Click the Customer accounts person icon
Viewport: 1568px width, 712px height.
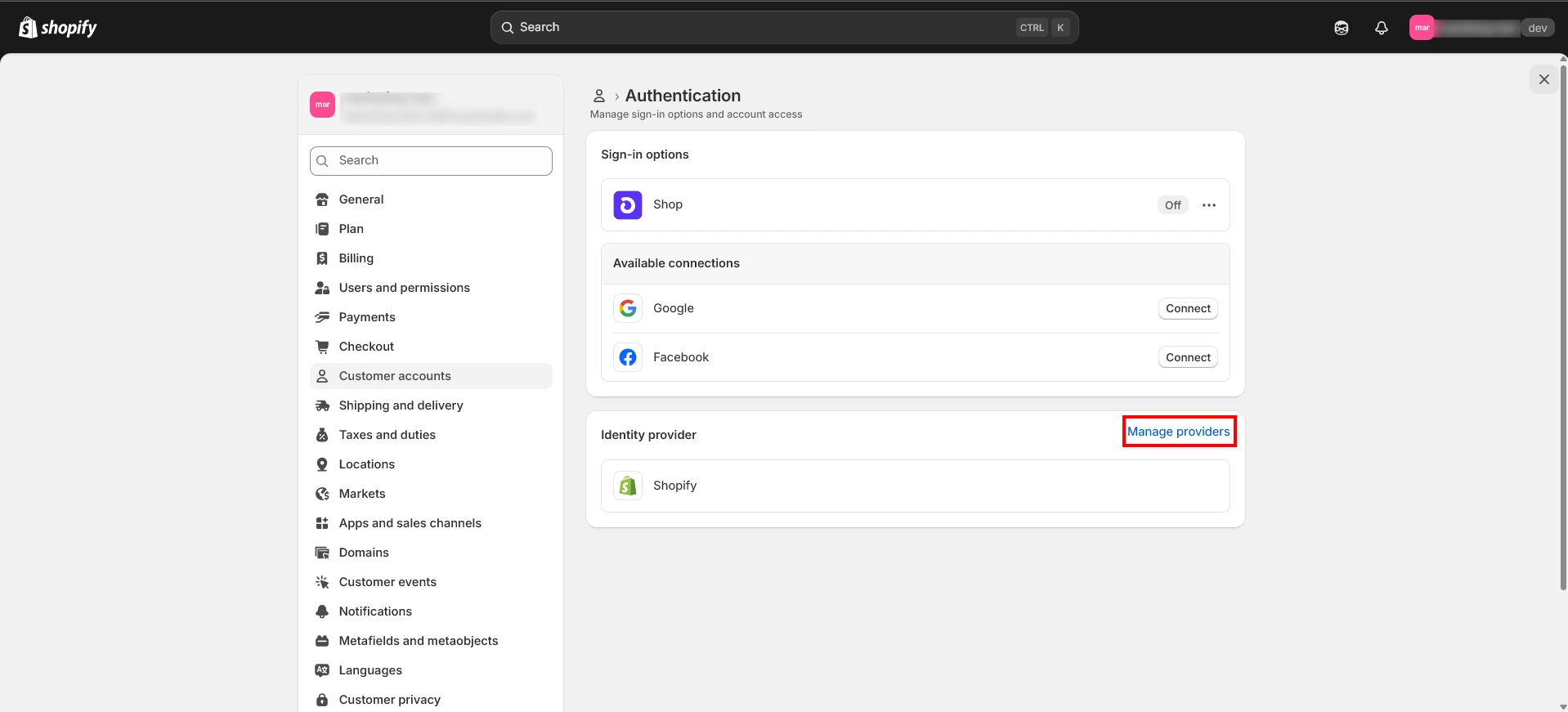322,376
